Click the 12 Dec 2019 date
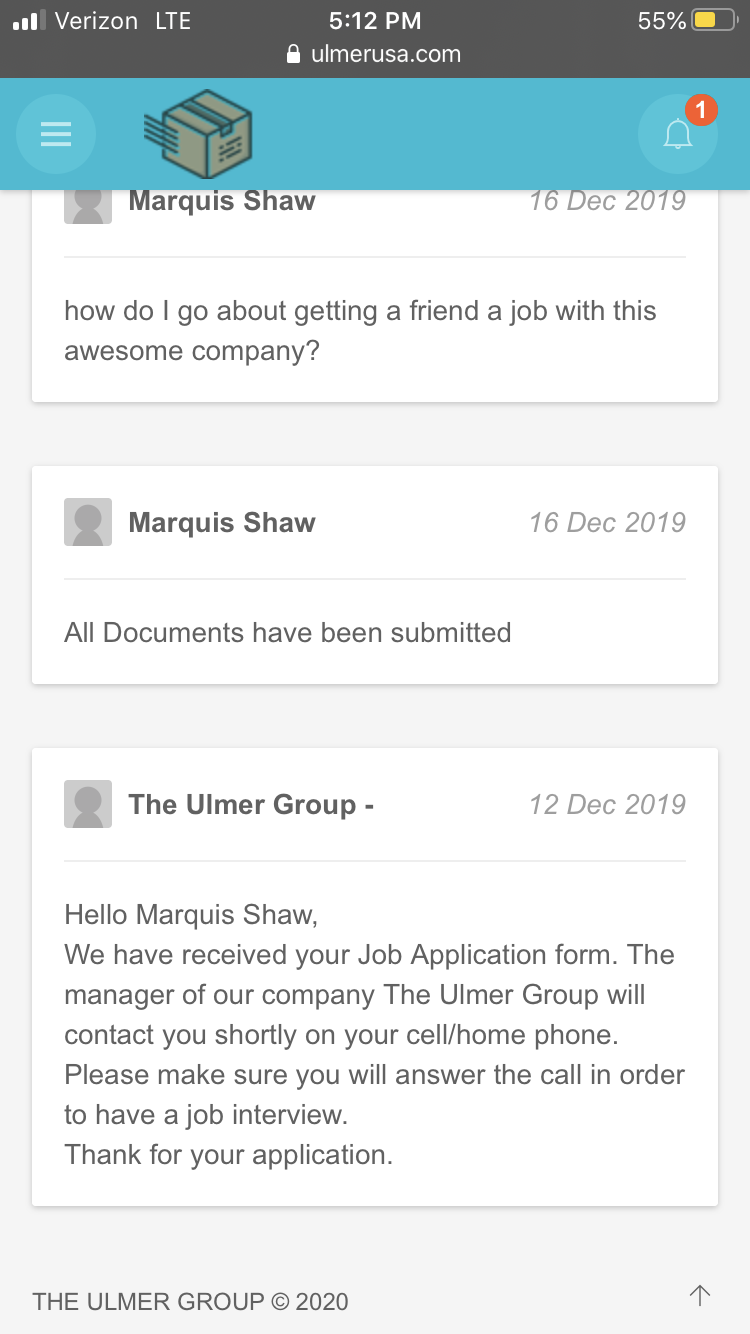 pos(607,805)
